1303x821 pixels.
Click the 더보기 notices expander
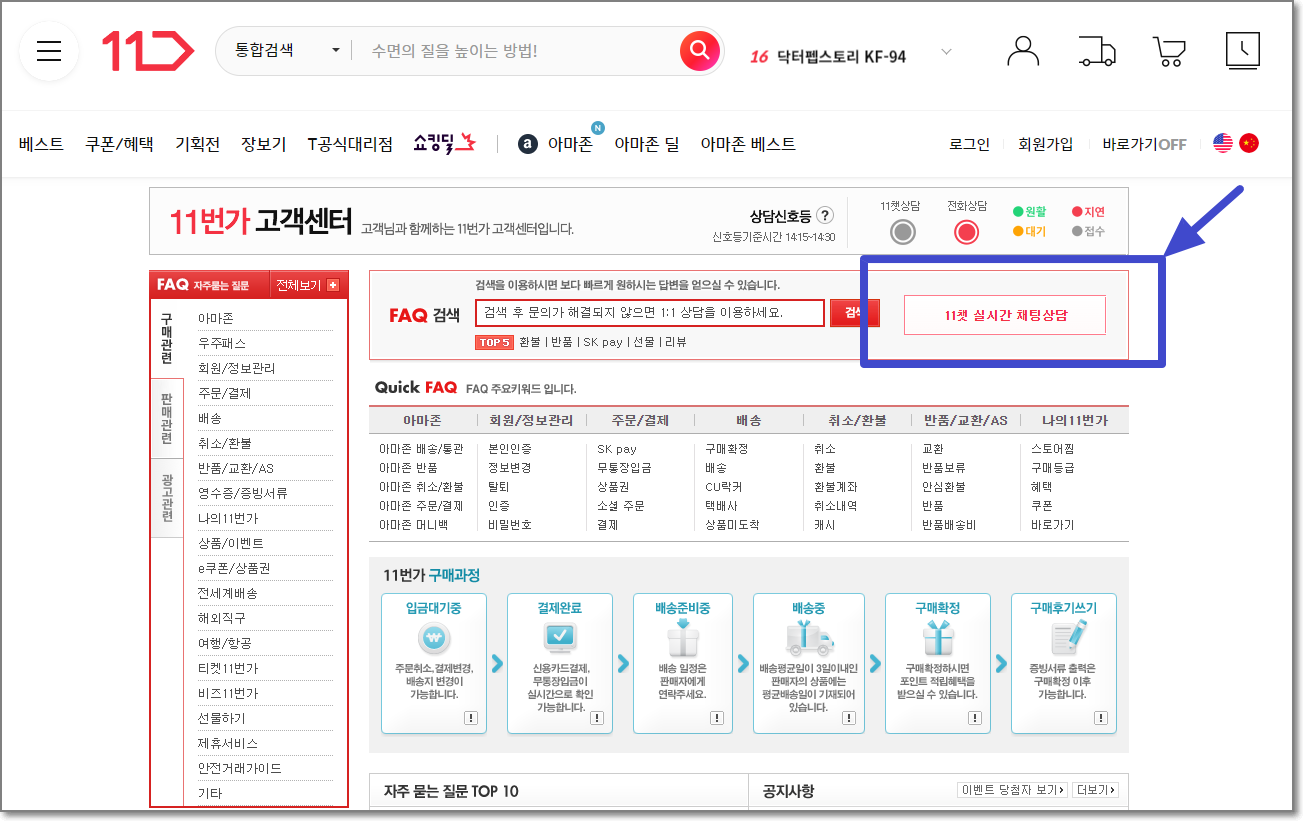pos(1095,790)
